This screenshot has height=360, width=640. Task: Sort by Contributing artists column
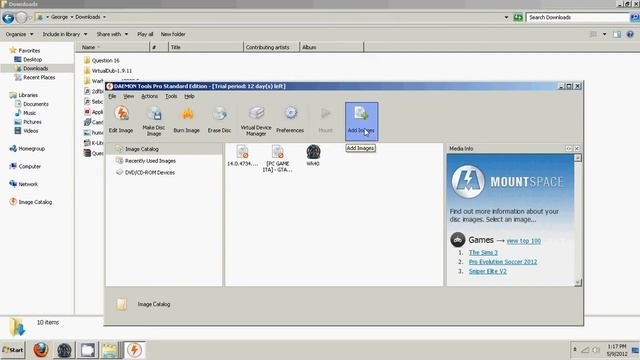click(271, 47)
